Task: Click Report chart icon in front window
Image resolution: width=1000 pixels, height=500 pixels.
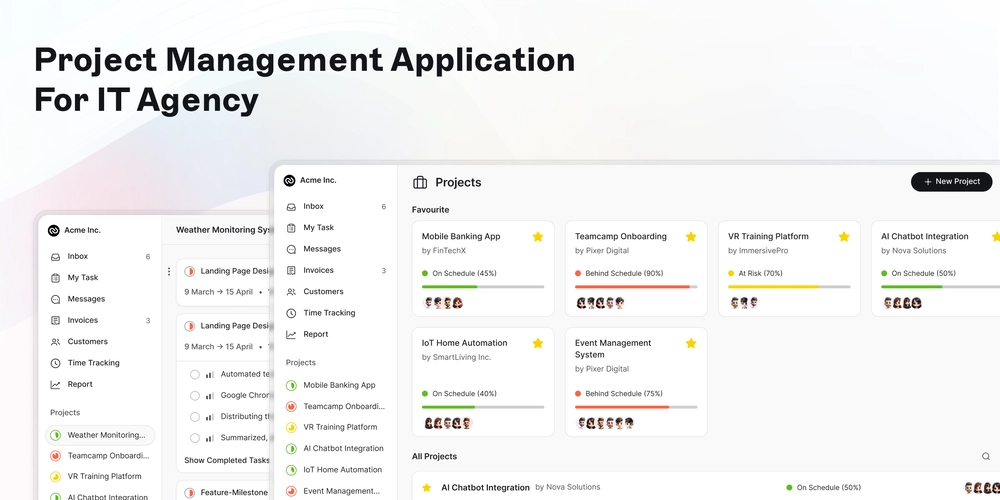Action: (x=291, y=334)
